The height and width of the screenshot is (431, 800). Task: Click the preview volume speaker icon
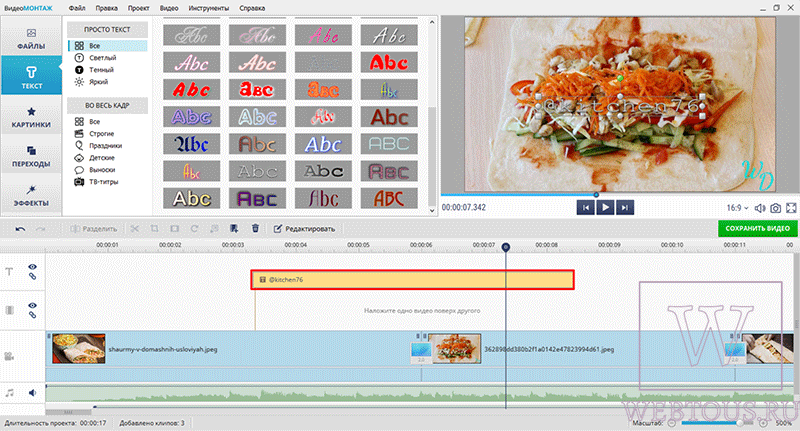point(760,208)
